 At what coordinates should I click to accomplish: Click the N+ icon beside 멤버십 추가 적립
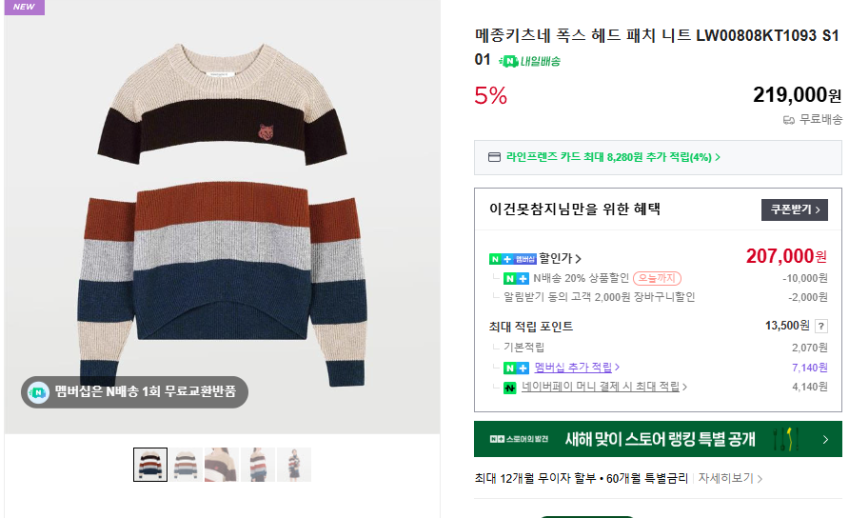pyautogui.click(x=516, y=368)
